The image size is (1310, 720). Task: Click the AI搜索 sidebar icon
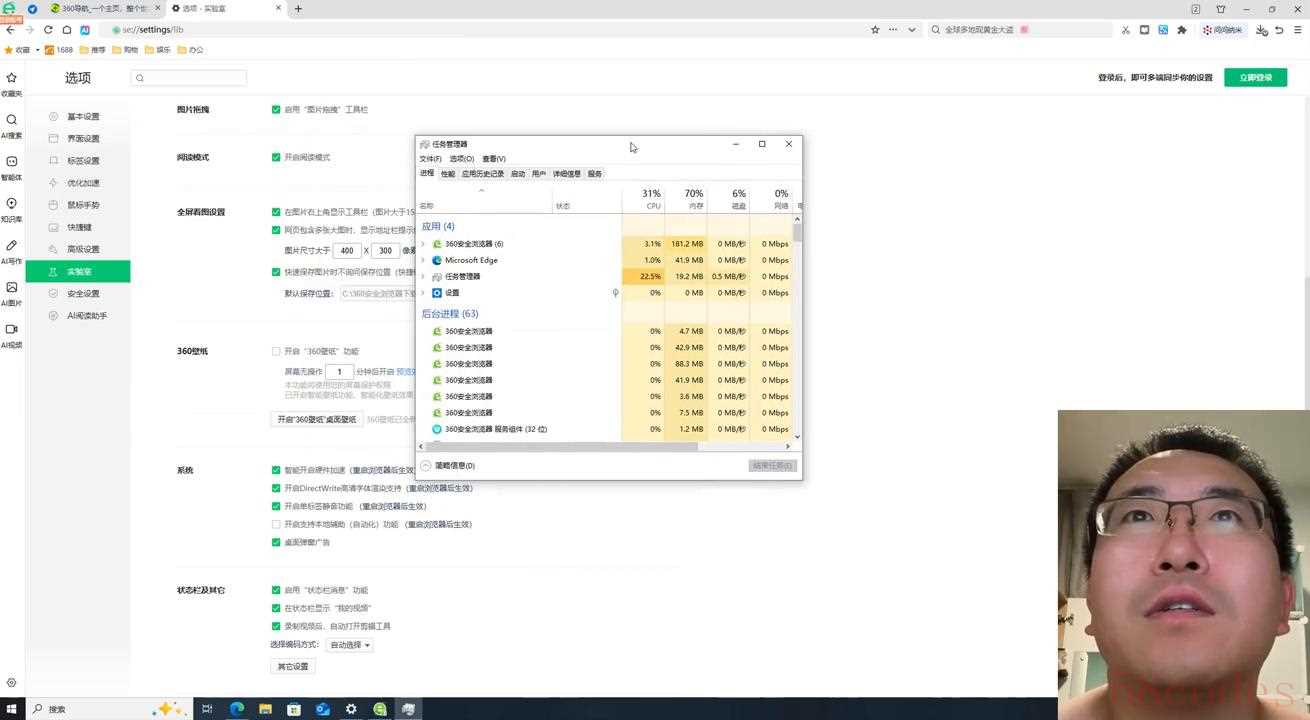pos(11,120)
